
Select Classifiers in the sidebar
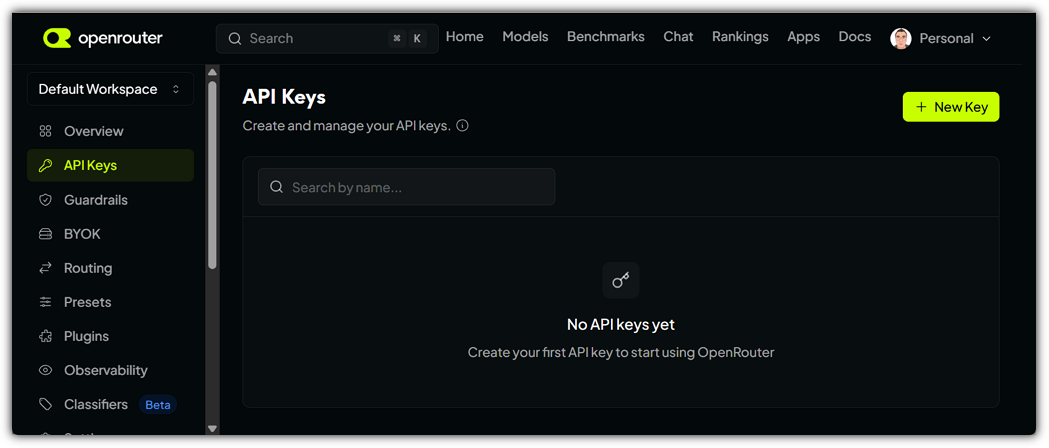[x=110, y=405]
